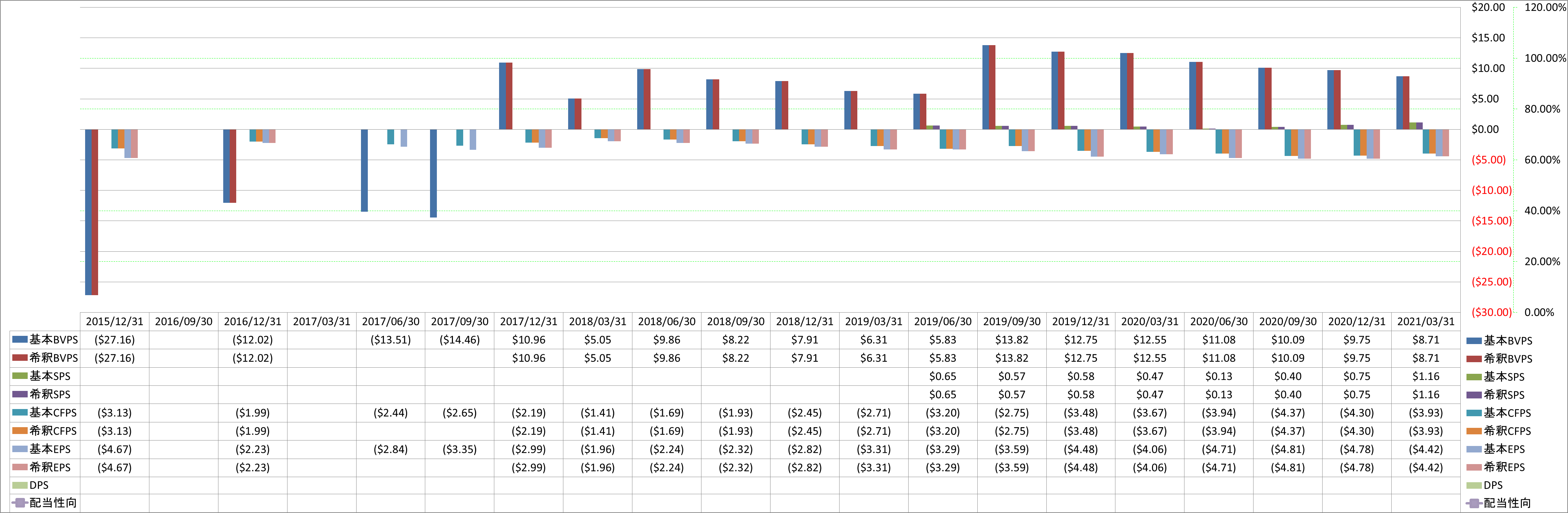Click the 2018/06/30 column header
This screenshot has width=1568, height=513.
click(667, 322)
